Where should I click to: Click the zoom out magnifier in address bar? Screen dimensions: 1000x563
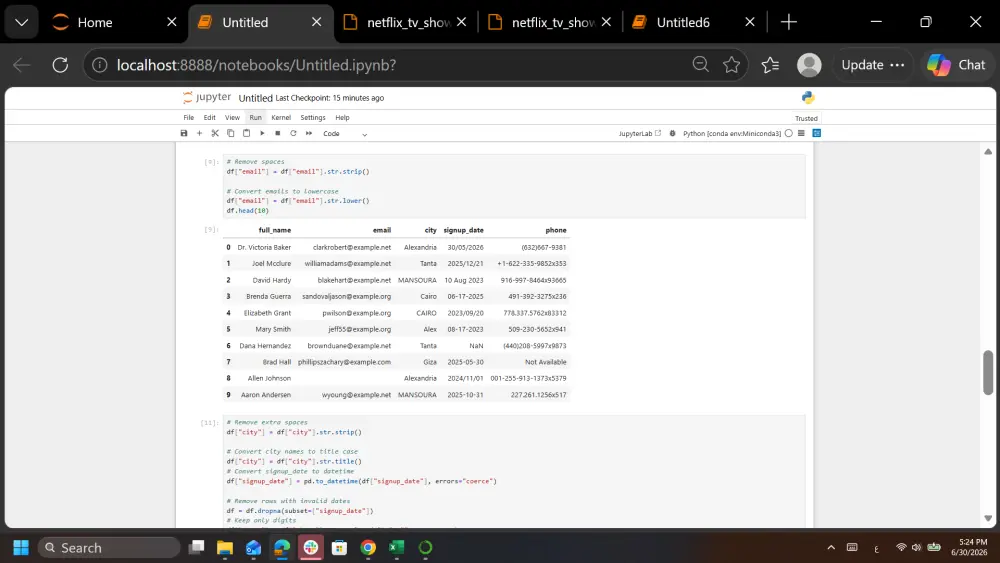700,64
